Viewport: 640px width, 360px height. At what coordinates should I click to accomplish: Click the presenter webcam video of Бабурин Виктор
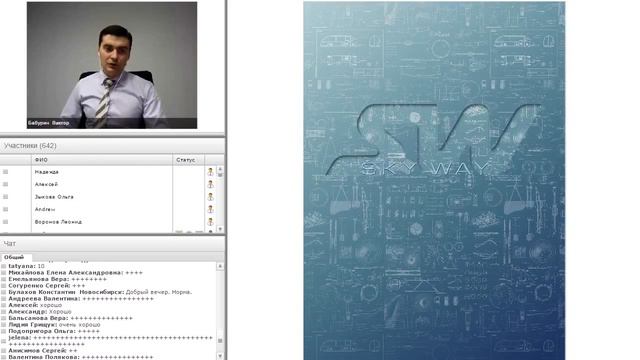(112, 65)
